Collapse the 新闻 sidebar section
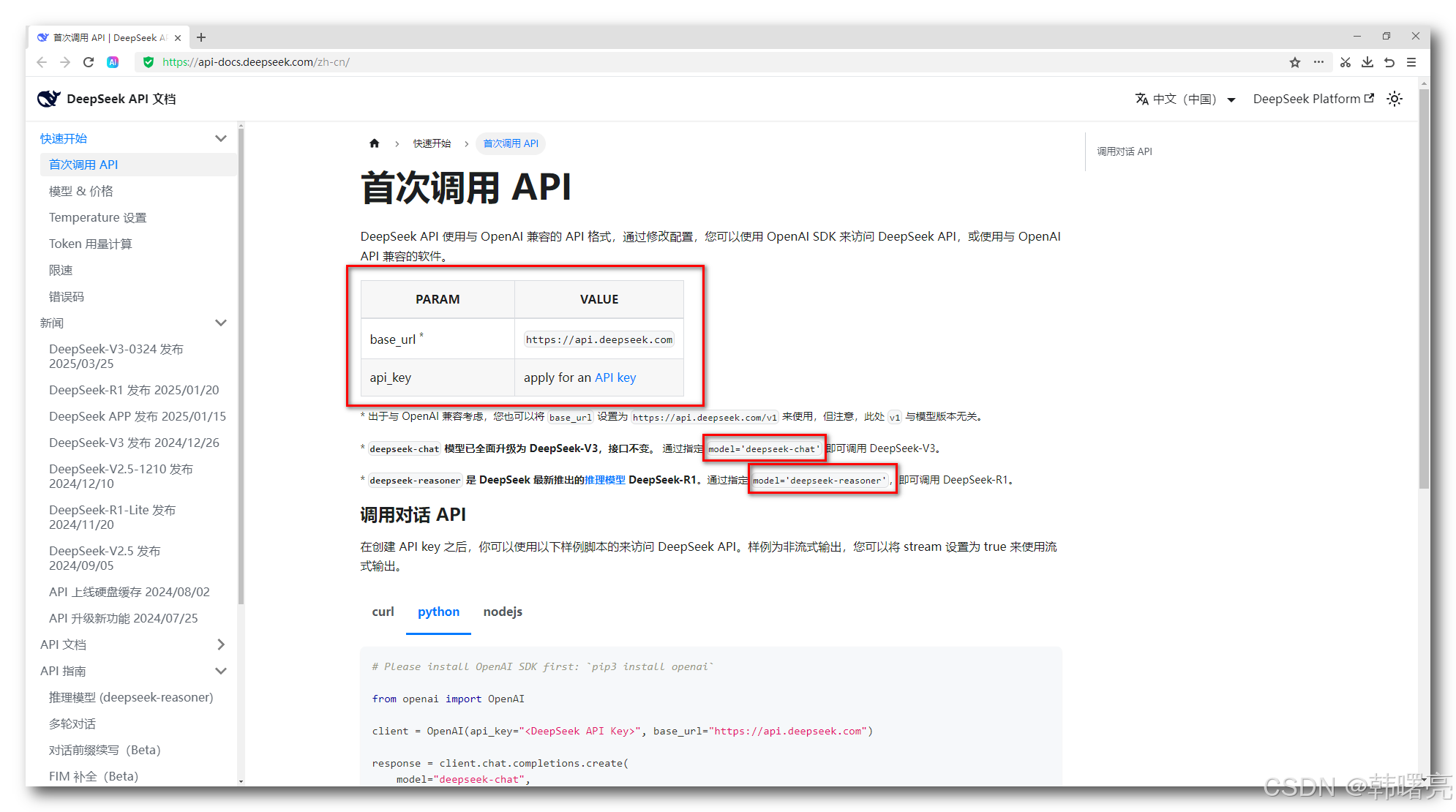 tap(220, 323)
